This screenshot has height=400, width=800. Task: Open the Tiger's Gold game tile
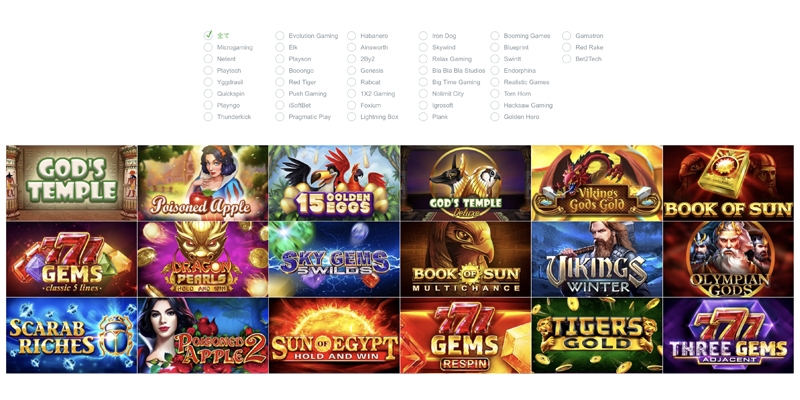(597, 336)
